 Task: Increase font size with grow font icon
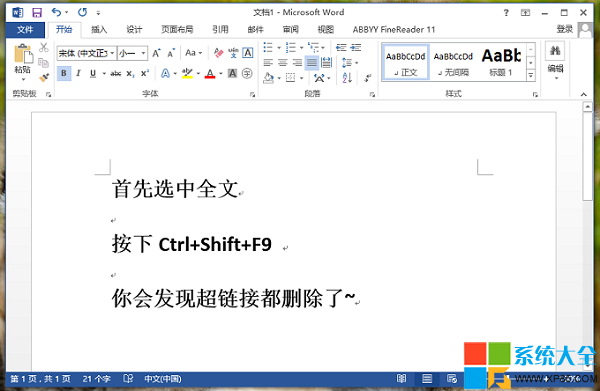click(x=156, y=53)
